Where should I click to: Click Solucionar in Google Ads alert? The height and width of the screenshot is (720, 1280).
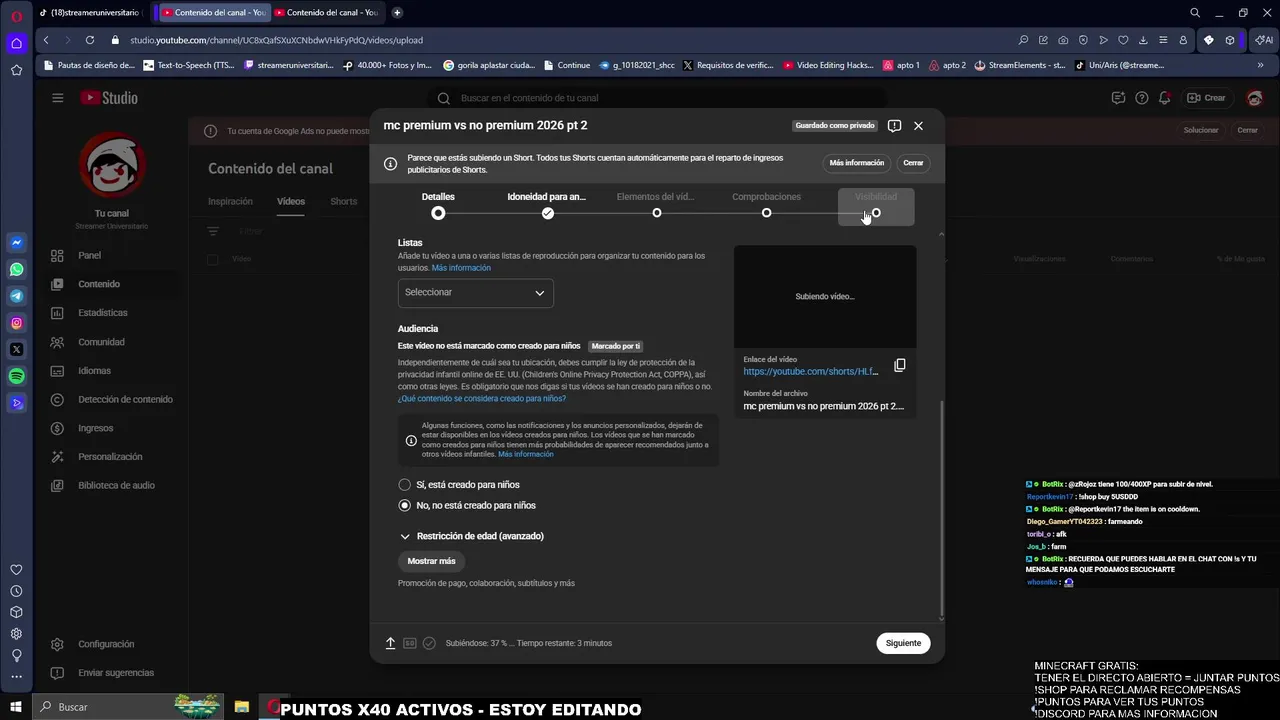[1201, 130]
